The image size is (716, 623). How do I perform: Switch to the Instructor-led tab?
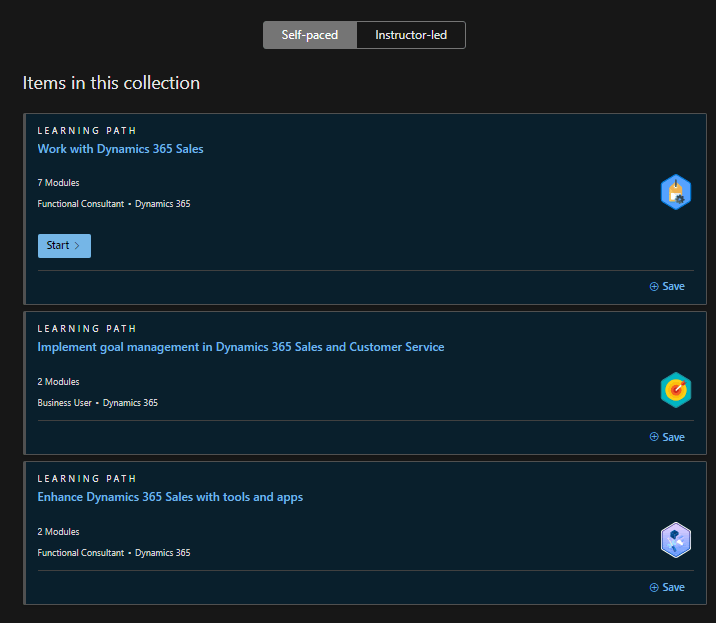pos(411,35)
